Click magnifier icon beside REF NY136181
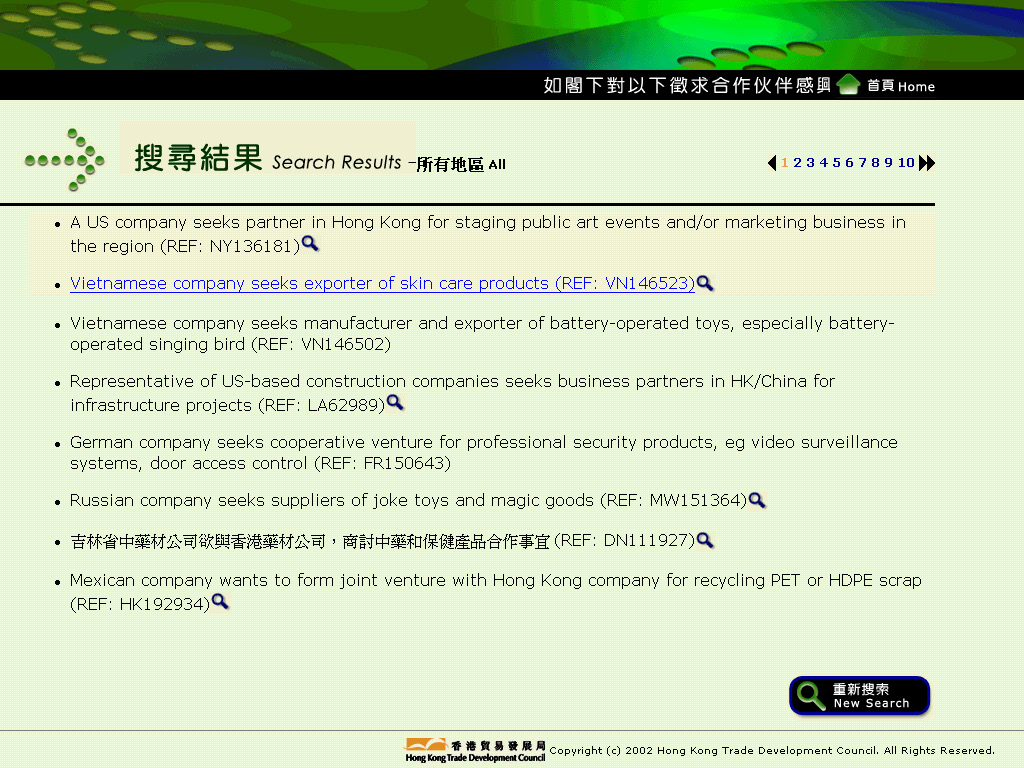 (310, 244)
